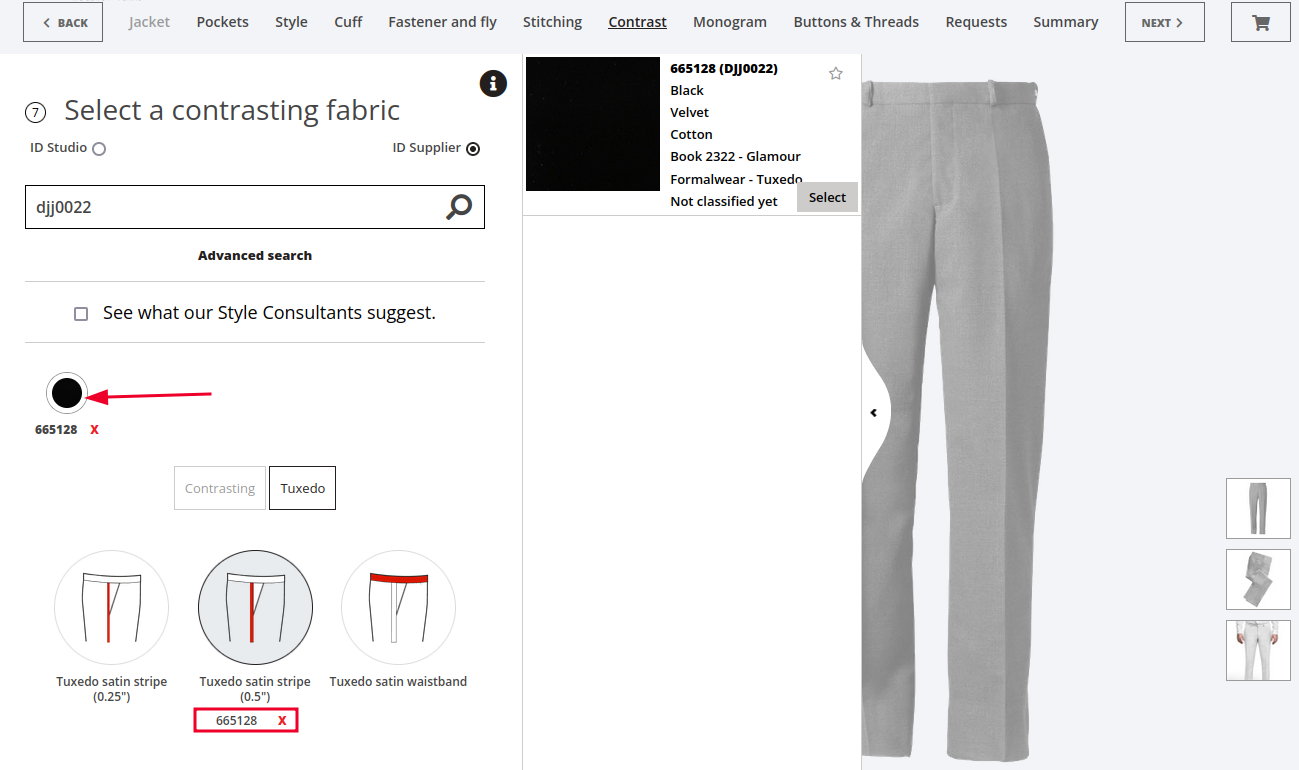Image resolution: width=1299 pixels, height=770 pixels.
Task: Favorite fabric 665128 with star icon
Action: [x=836, y=73]
